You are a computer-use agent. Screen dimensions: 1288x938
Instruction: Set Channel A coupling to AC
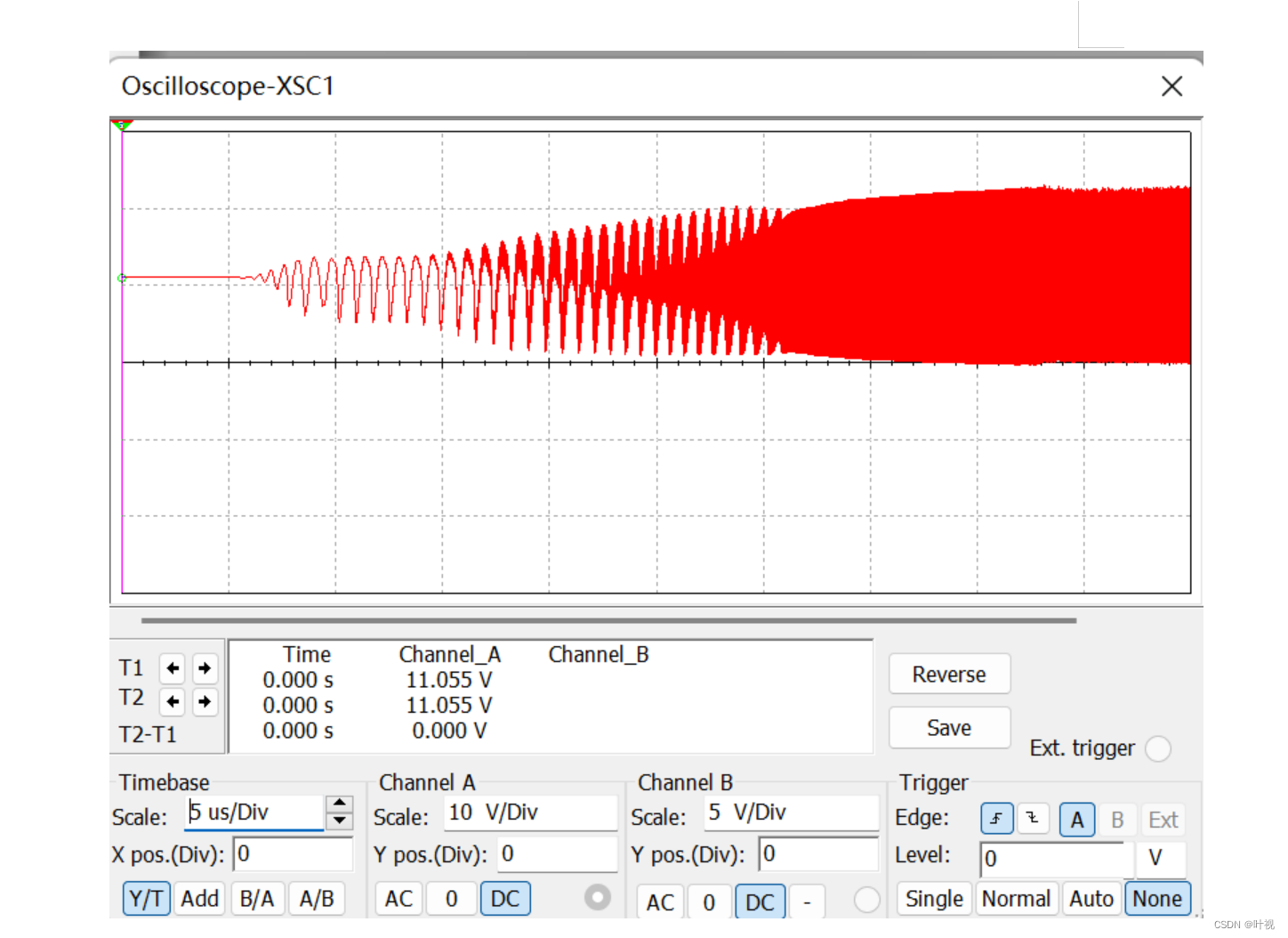click(398, 899)
